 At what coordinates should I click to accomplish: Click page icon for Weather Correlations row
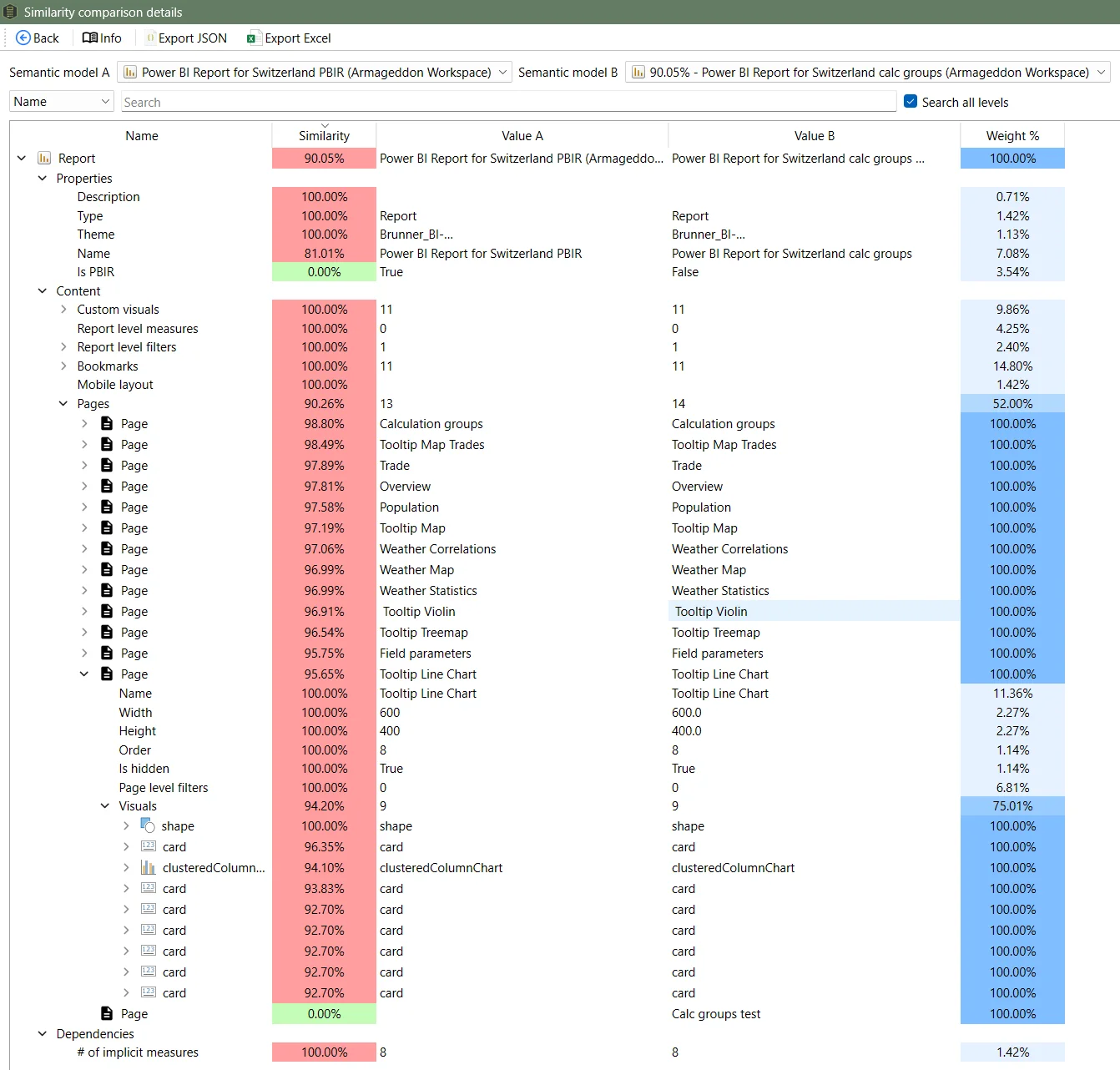pyautogui.click(x=107, y=548)
